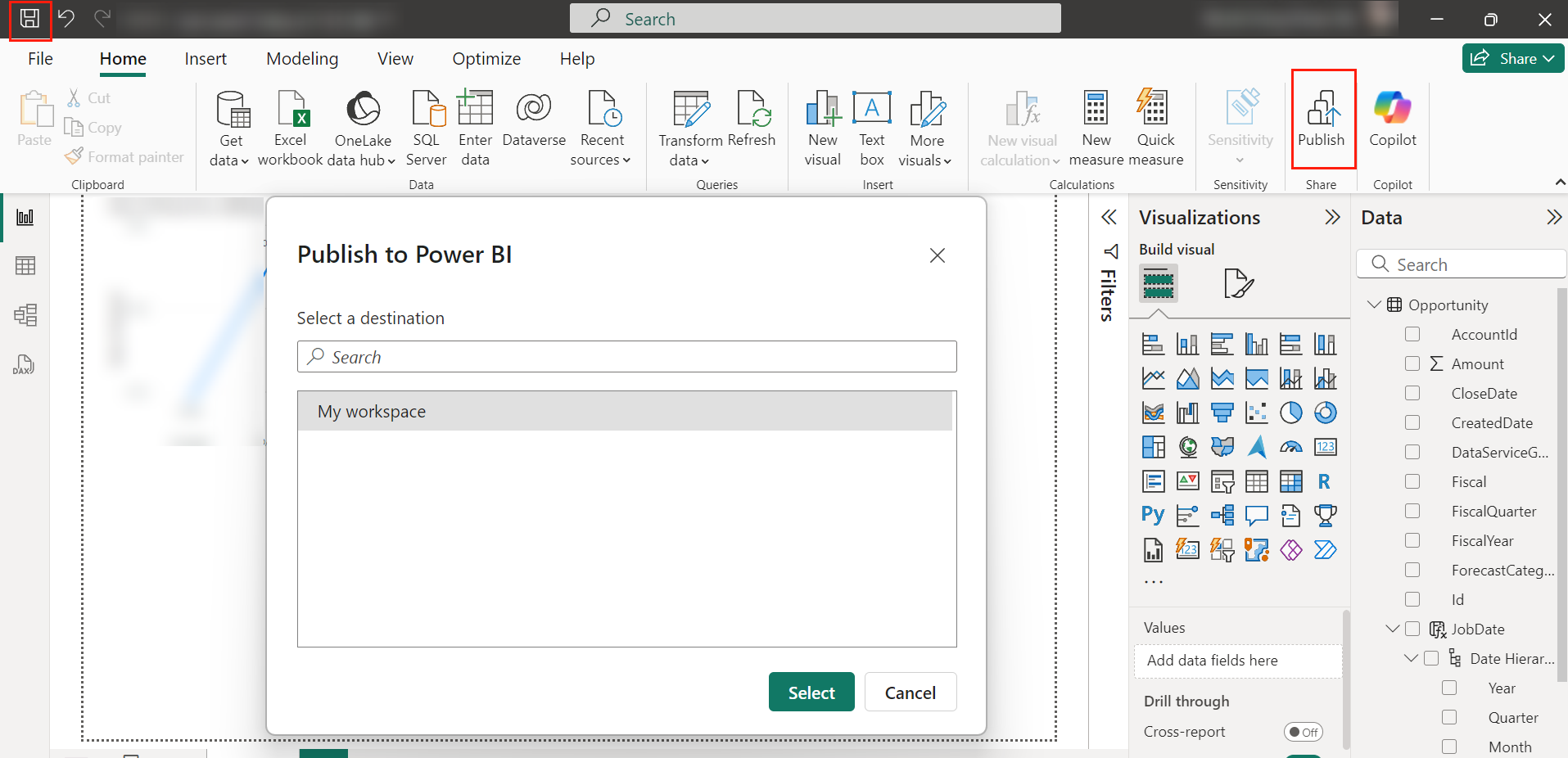Image resolution: width=1568 pixels, height=758 pixels.
Task: Click the Publish ribbon button
Action: pyautogui.click(x=1322, y=119)
